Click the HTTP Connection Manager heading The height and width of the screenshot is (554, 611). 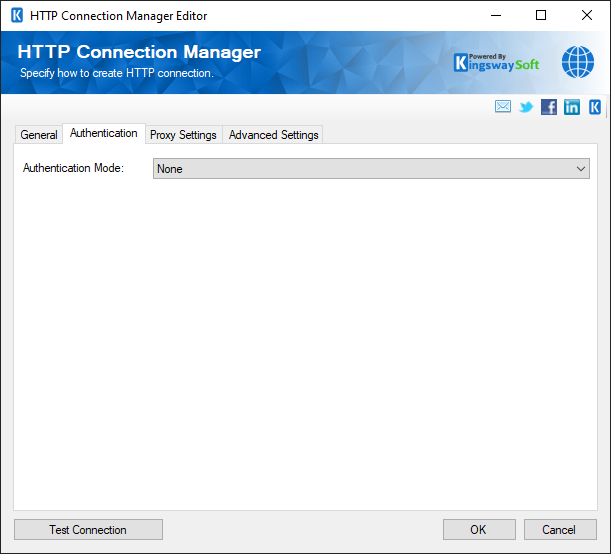139,52
